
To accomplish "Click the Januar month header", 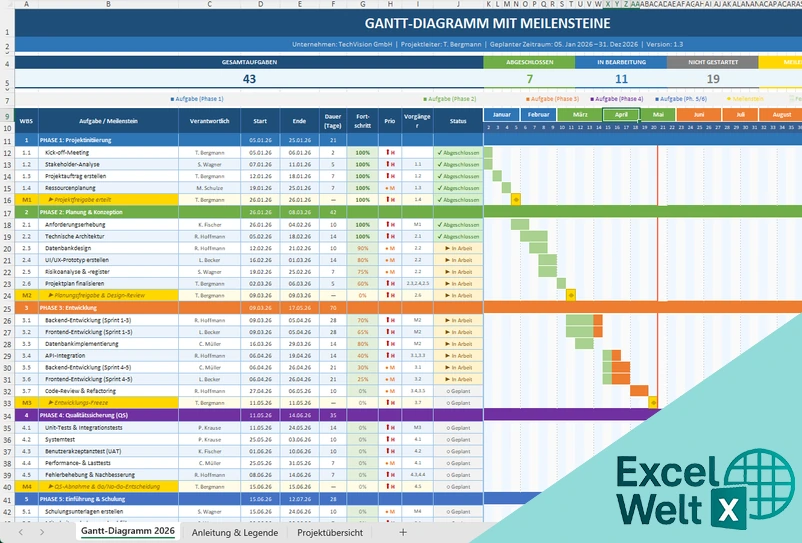I will (502, 115).
